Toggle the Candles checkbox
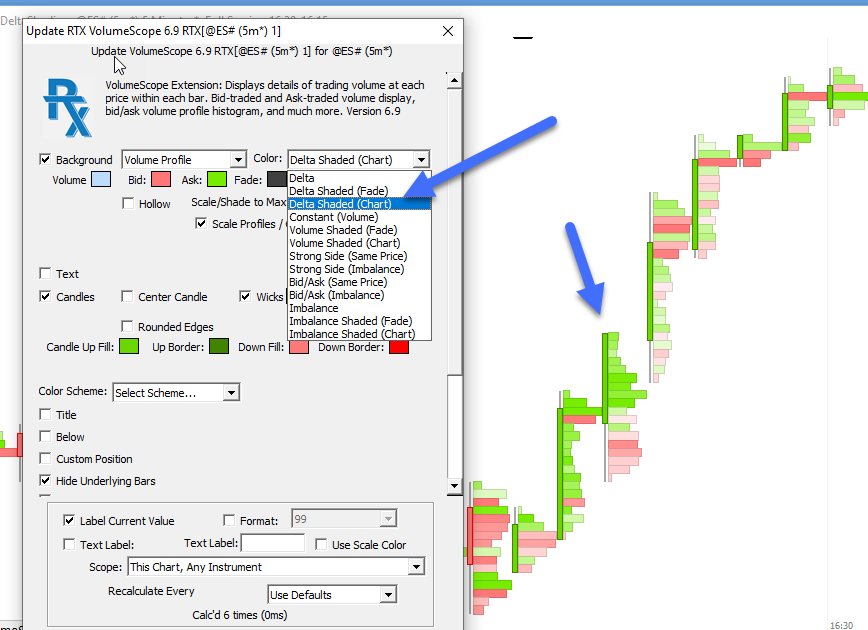 (x=45, y=296)
